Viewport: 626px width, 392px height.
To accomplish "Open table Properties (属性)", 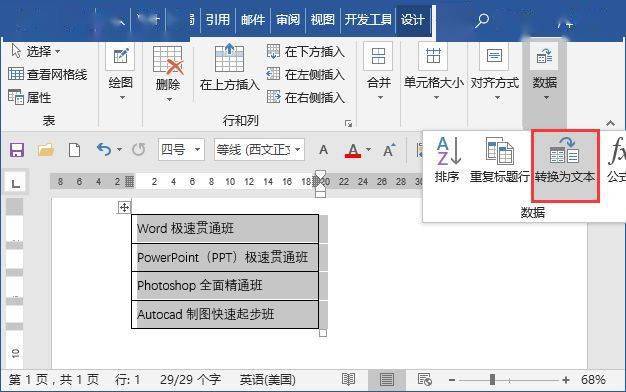I will 30,97.
